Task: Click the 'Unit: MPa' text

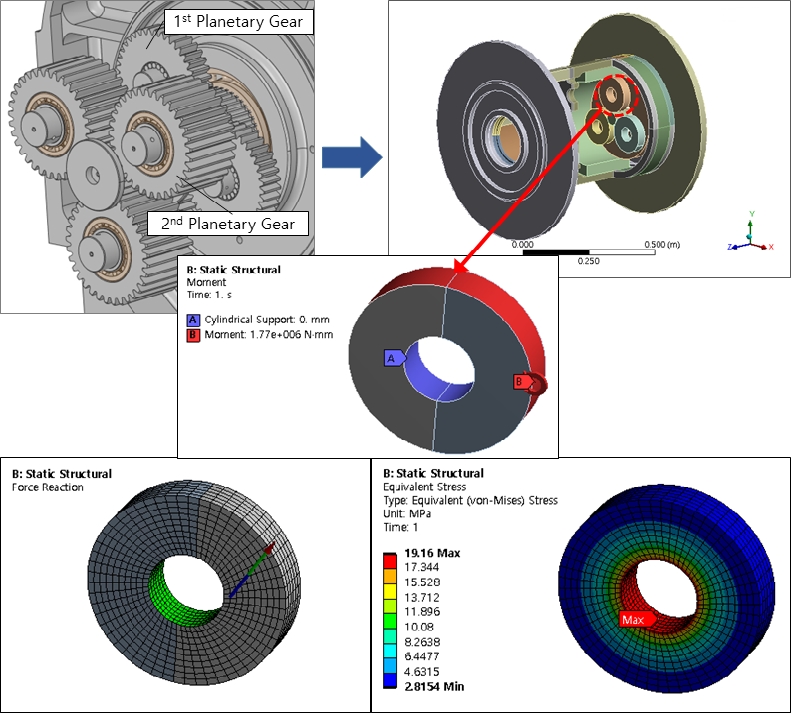Action: [x=407, y=514]
